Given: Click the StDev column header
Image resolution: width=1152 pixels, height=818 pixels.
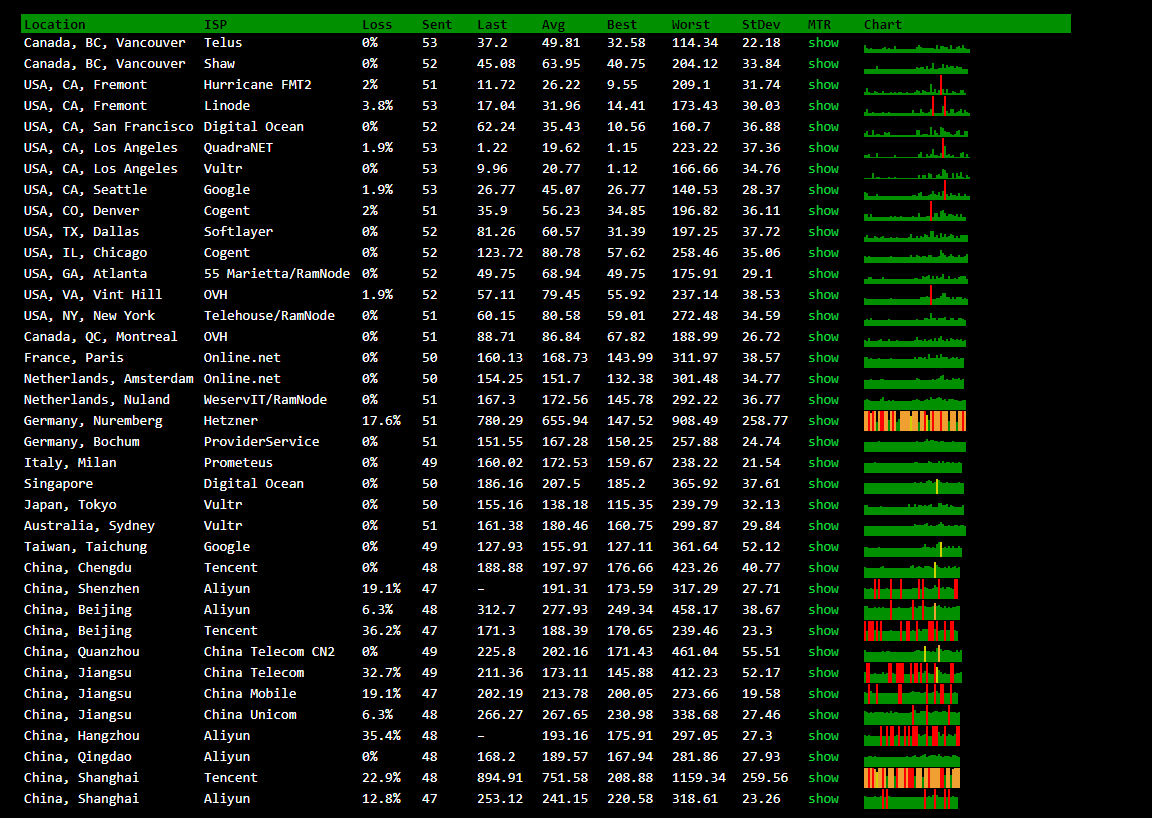Looking at the screenshot, I should coord(761,24).
